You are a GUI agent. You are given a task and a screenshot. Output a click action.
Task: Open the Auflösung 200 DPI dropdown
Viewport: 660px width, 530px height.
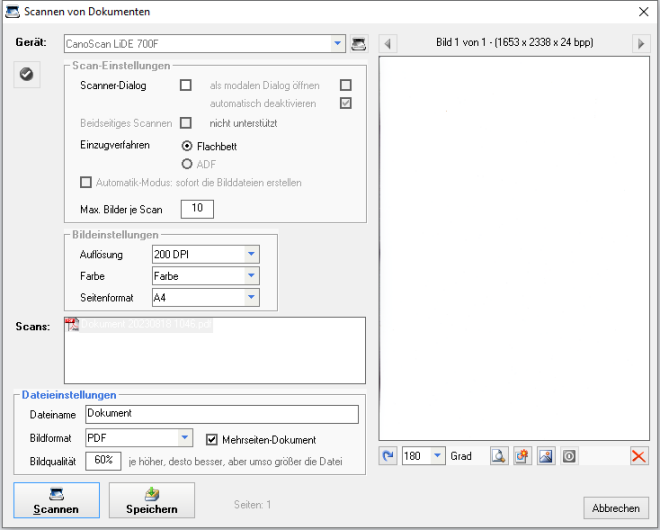[251, 255]
